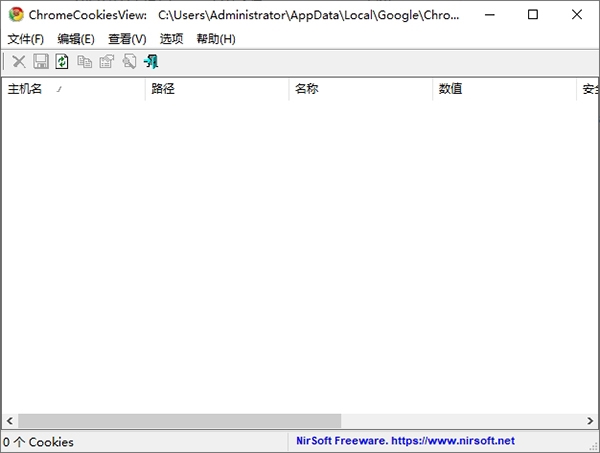Sort by the 路径 column header
Image resolution: width=600 pixels, height=453 pixels.
(217, 89)
